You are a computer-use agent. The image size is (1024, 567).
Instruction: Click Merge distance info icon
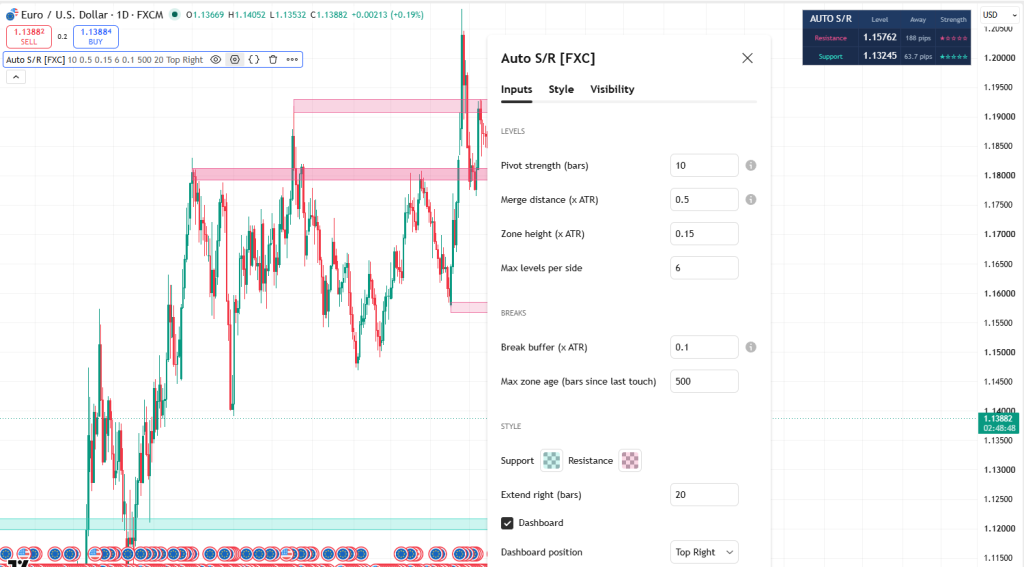pos(751,199)
